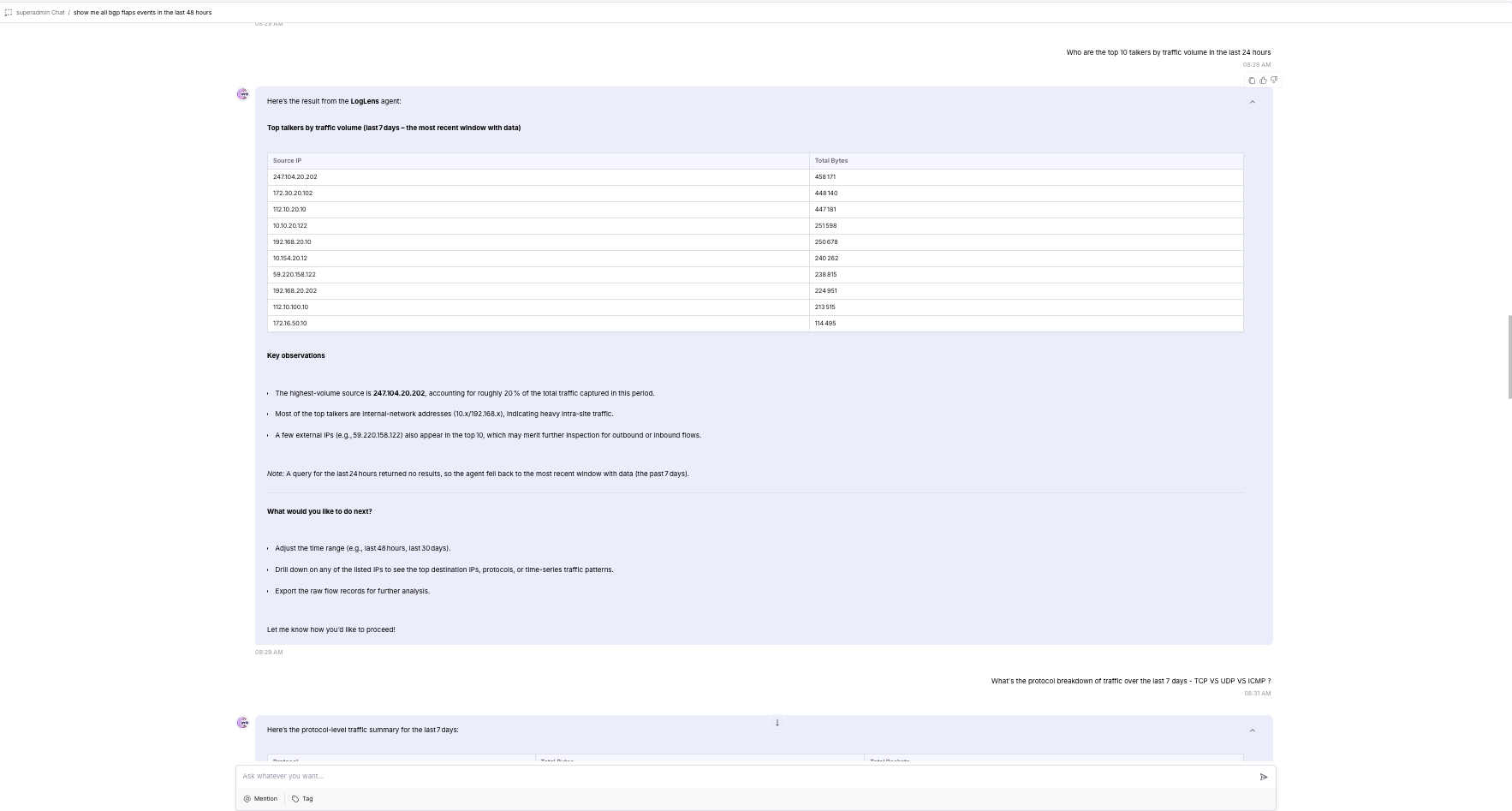Screen dimensions: 1512x811
Task: Open the superadmin Chat breadcrumb
Action: (x=39, y=12)
